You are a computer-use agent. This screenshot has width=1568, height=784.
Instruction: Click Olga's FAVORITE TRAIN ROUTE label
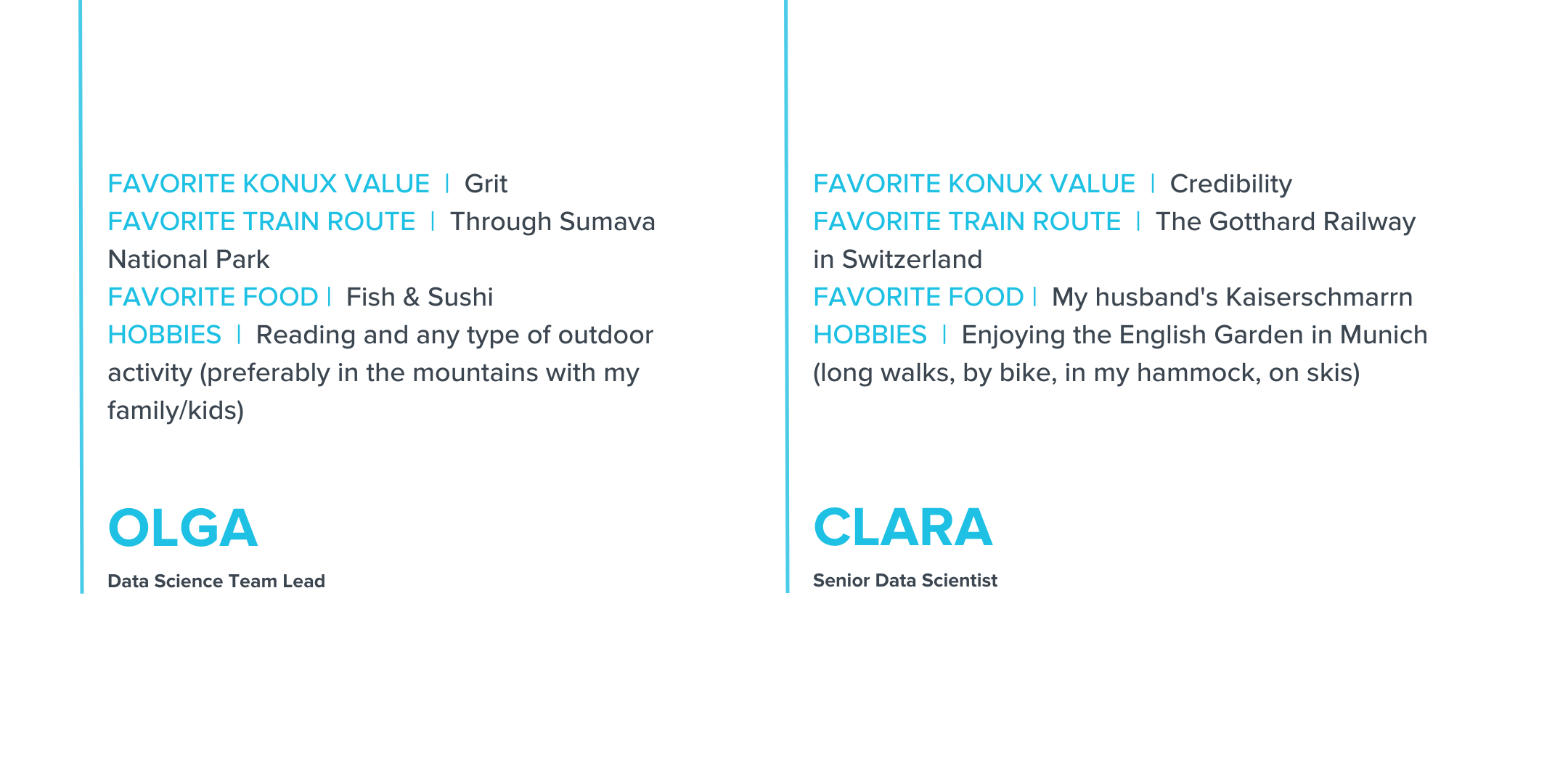[x=261, y=222]
